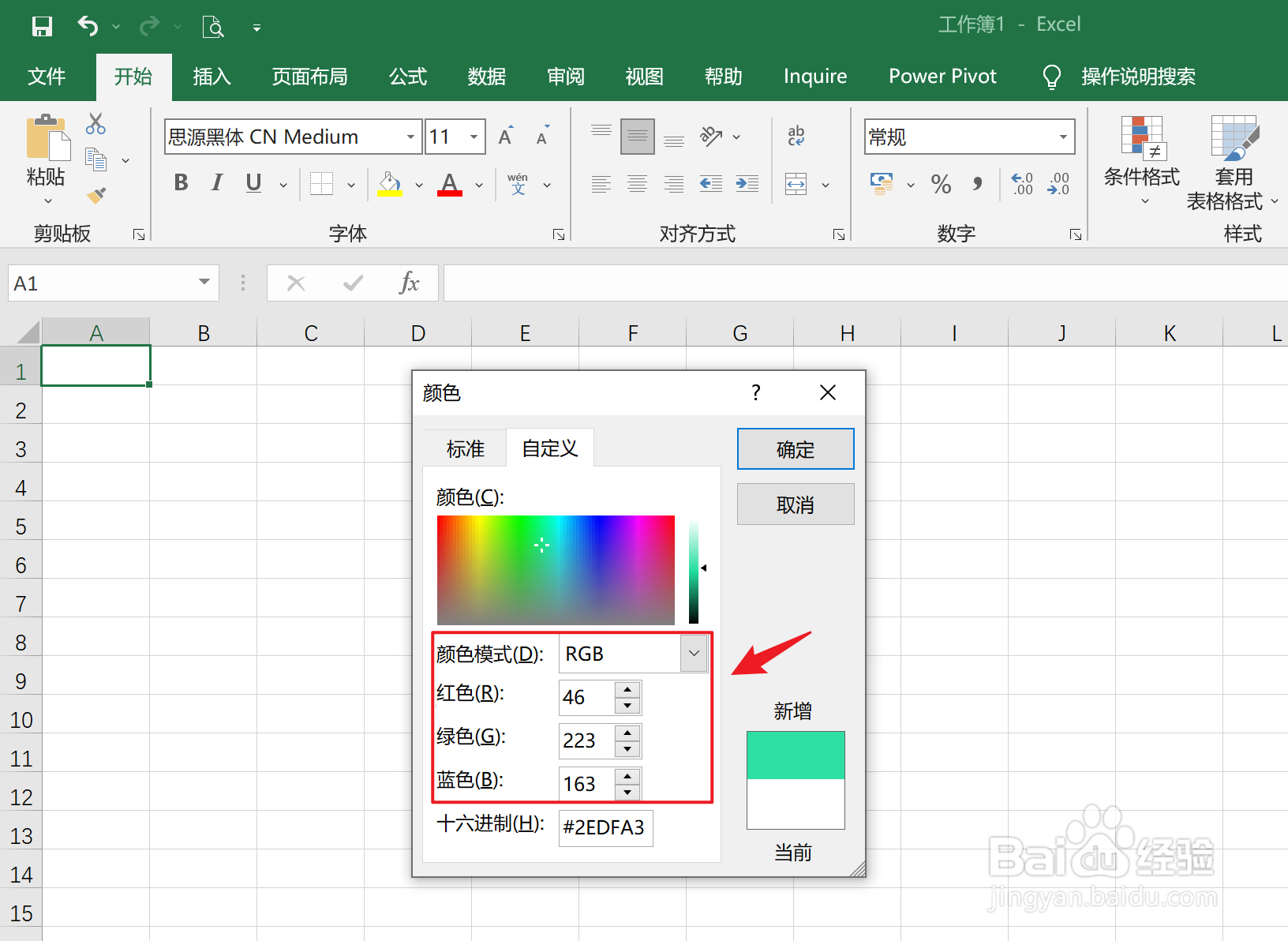Click the hexadecimal input showing #2EDFA3
Screen dimensions: 1288x941
coord(605,828)
